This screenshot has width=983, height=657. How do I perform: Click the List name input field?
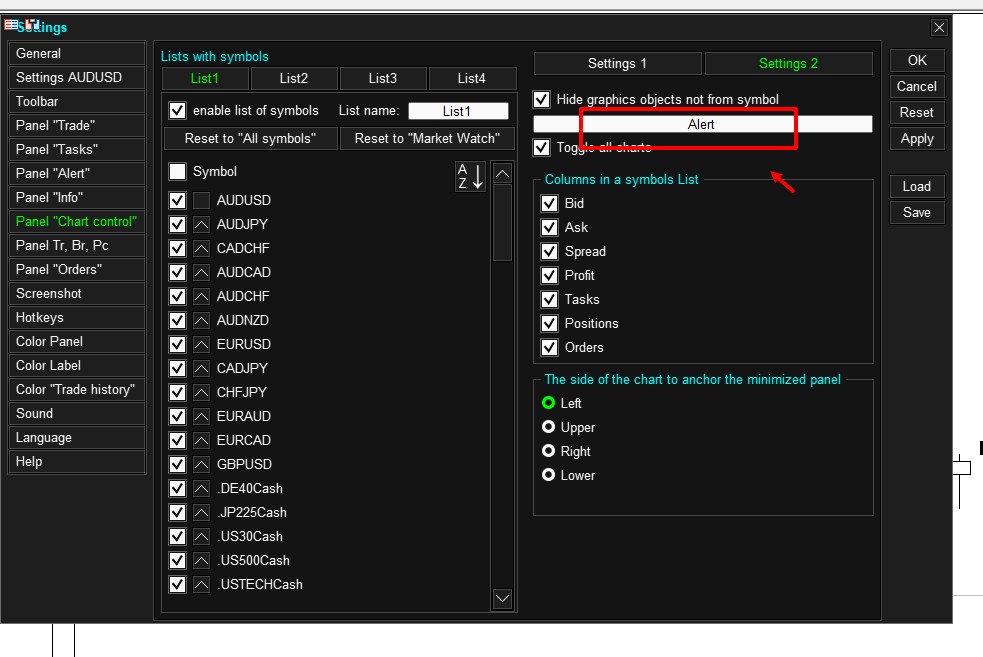[458, 112]
